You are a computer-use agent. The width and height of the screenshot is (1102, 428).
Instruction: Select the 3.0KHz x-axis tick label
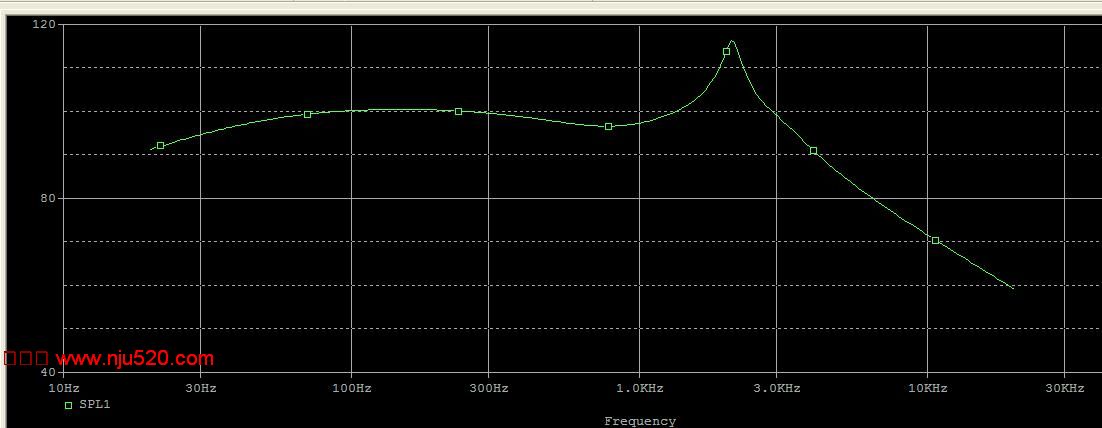point(777,388)
